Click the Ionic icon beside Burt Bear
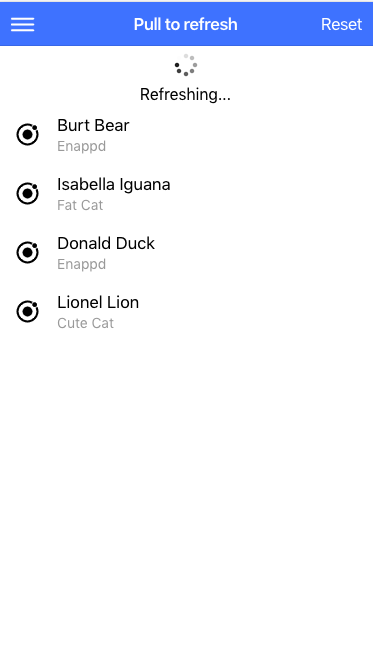This screenshot has height=667, width=373. pyautogui.click(x=28, y=134)
